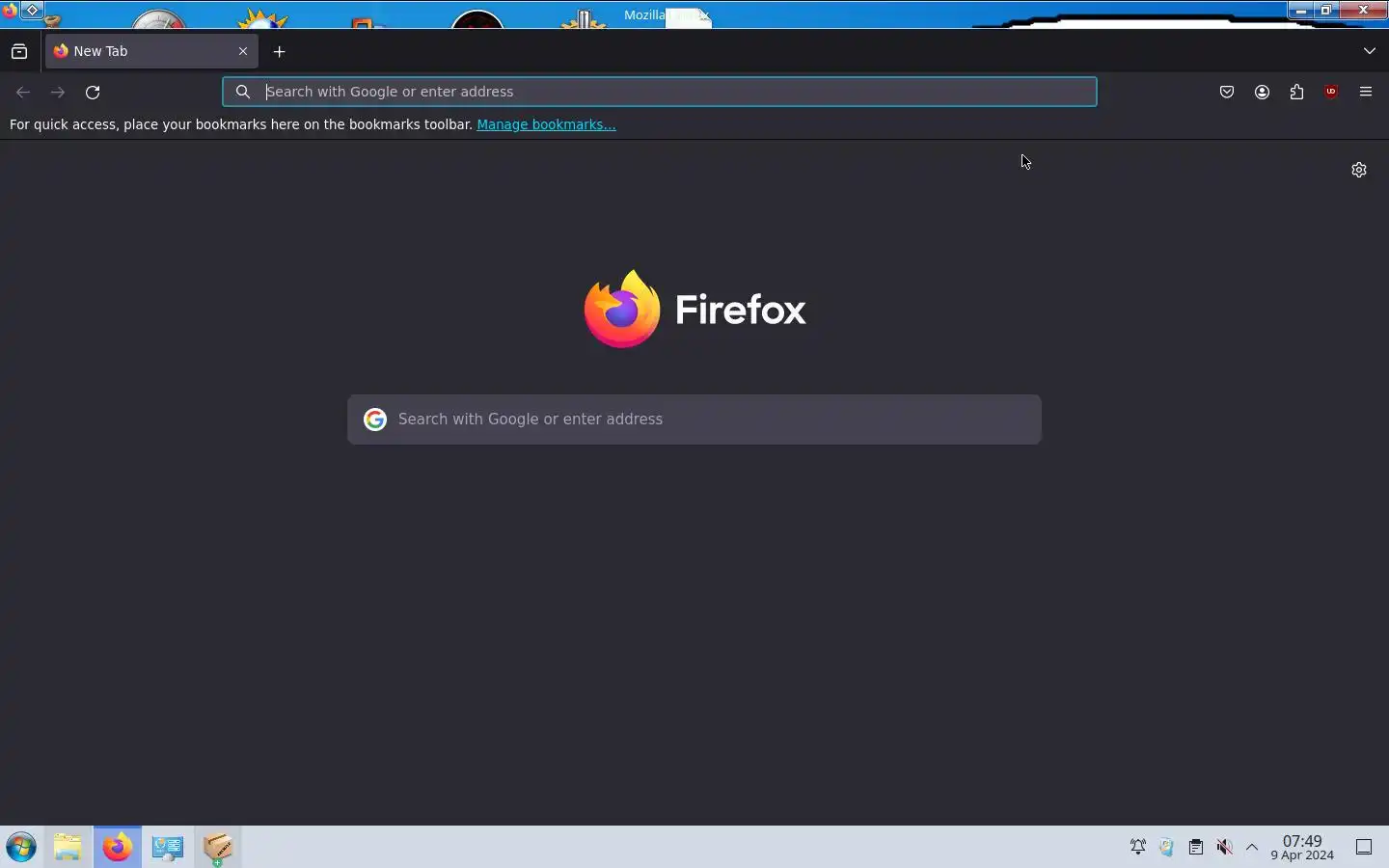1389x868 pixels.
Task: Click the Save to Pocket icon
Action: point(1228,93)
